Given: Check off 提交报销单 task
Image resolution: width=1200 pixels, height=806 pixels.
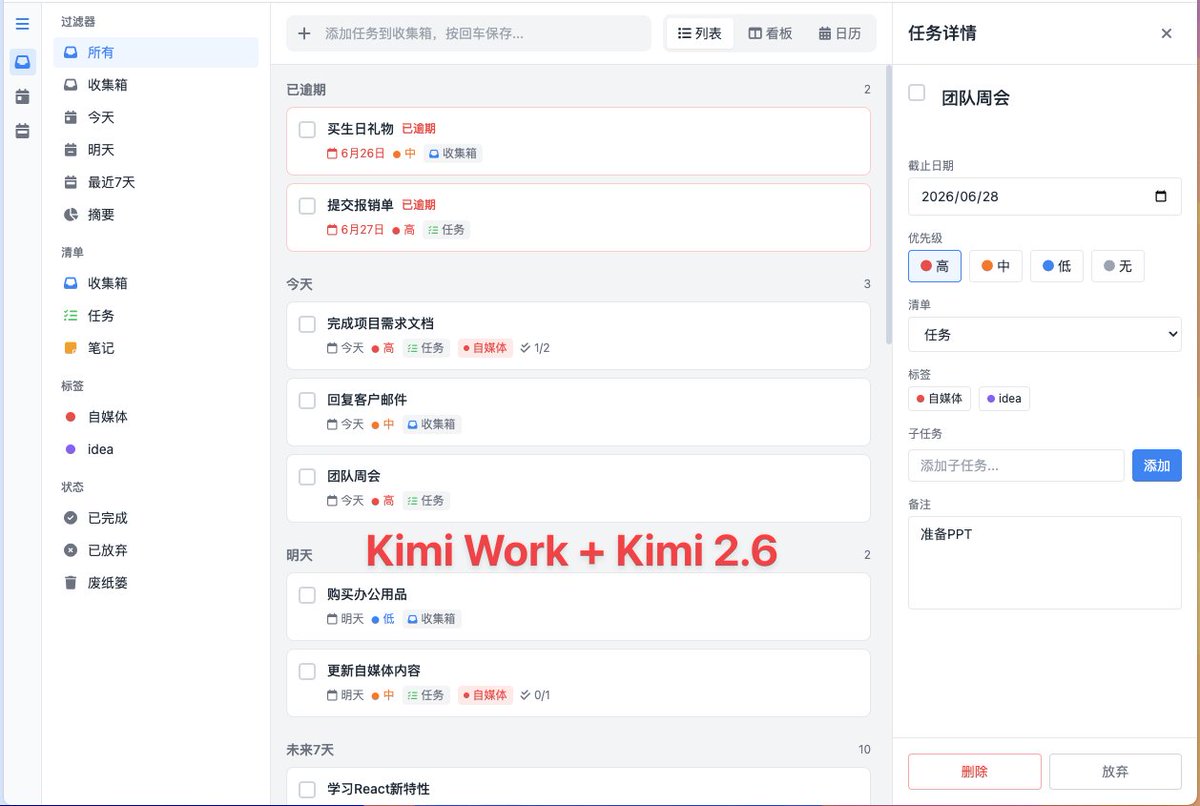Looking at the screenshot, I should [x=307, y=206].
